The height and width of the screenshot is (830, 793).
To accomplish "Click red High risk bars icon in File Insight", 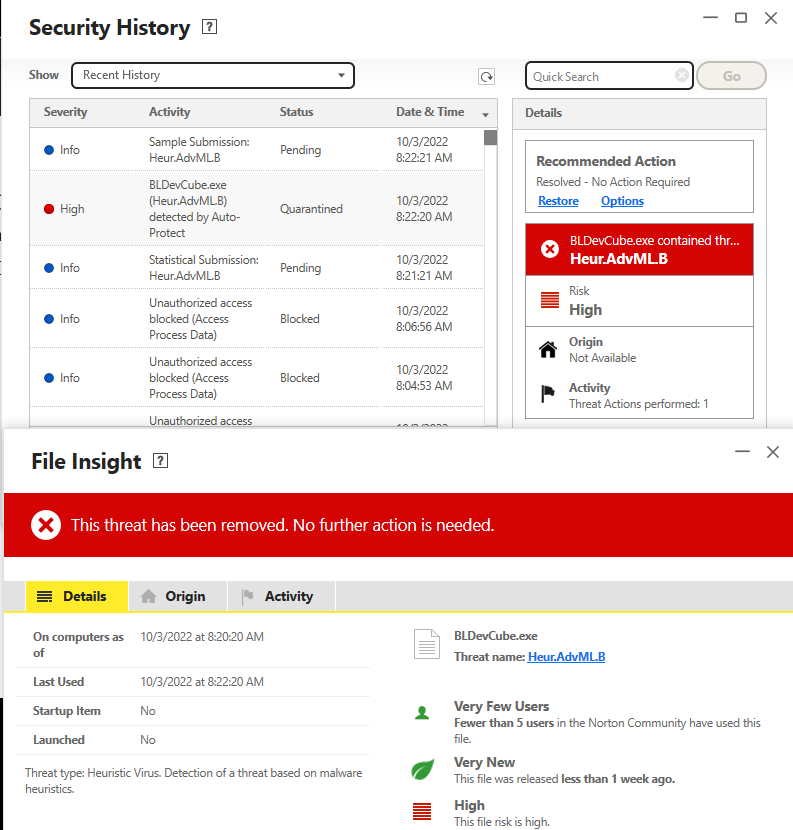I will [x=422, y=811].
